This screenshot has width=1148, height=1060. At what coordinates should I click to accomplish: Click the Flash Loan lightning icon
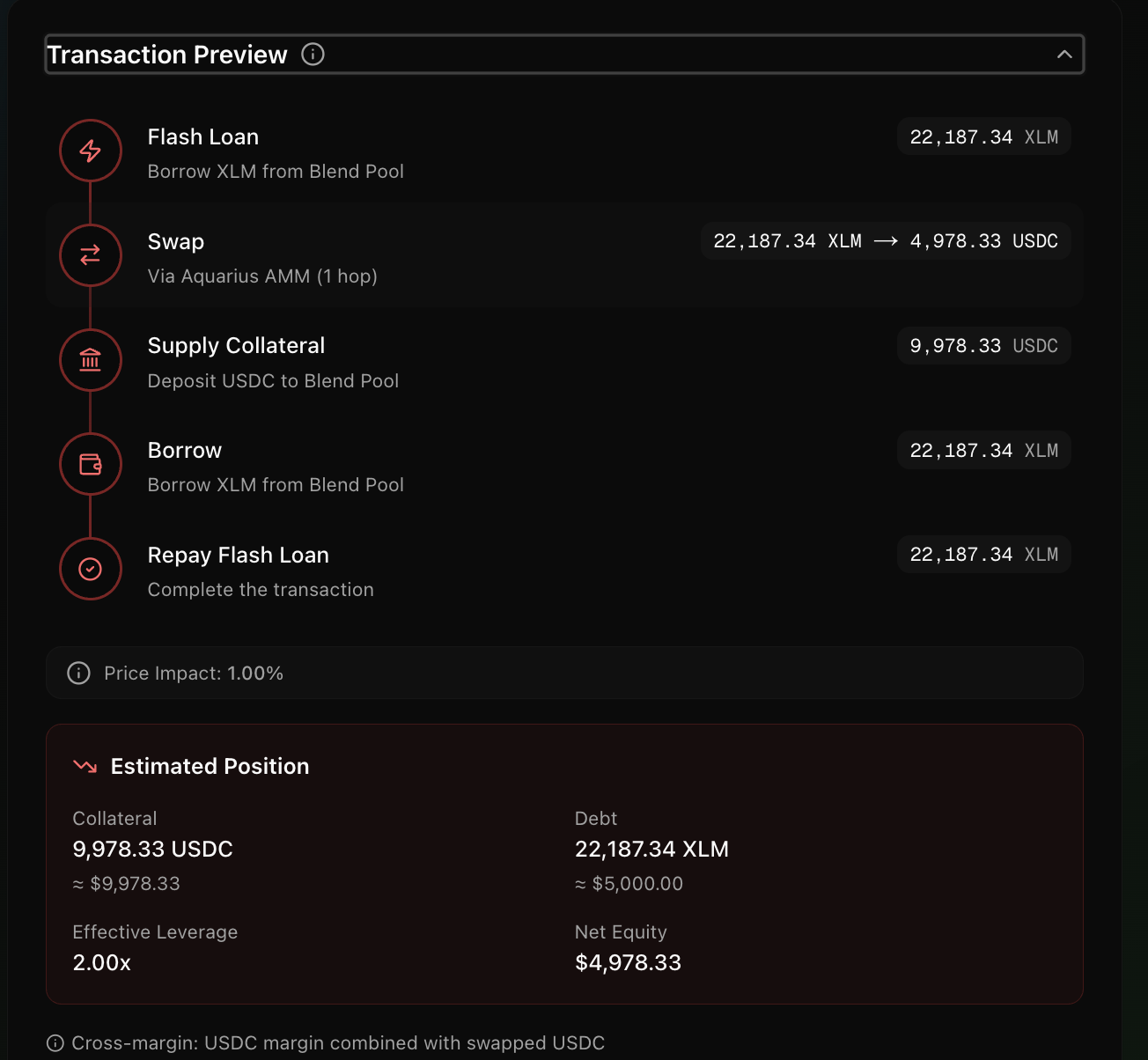pyautogui.click(x=90, y=151)
